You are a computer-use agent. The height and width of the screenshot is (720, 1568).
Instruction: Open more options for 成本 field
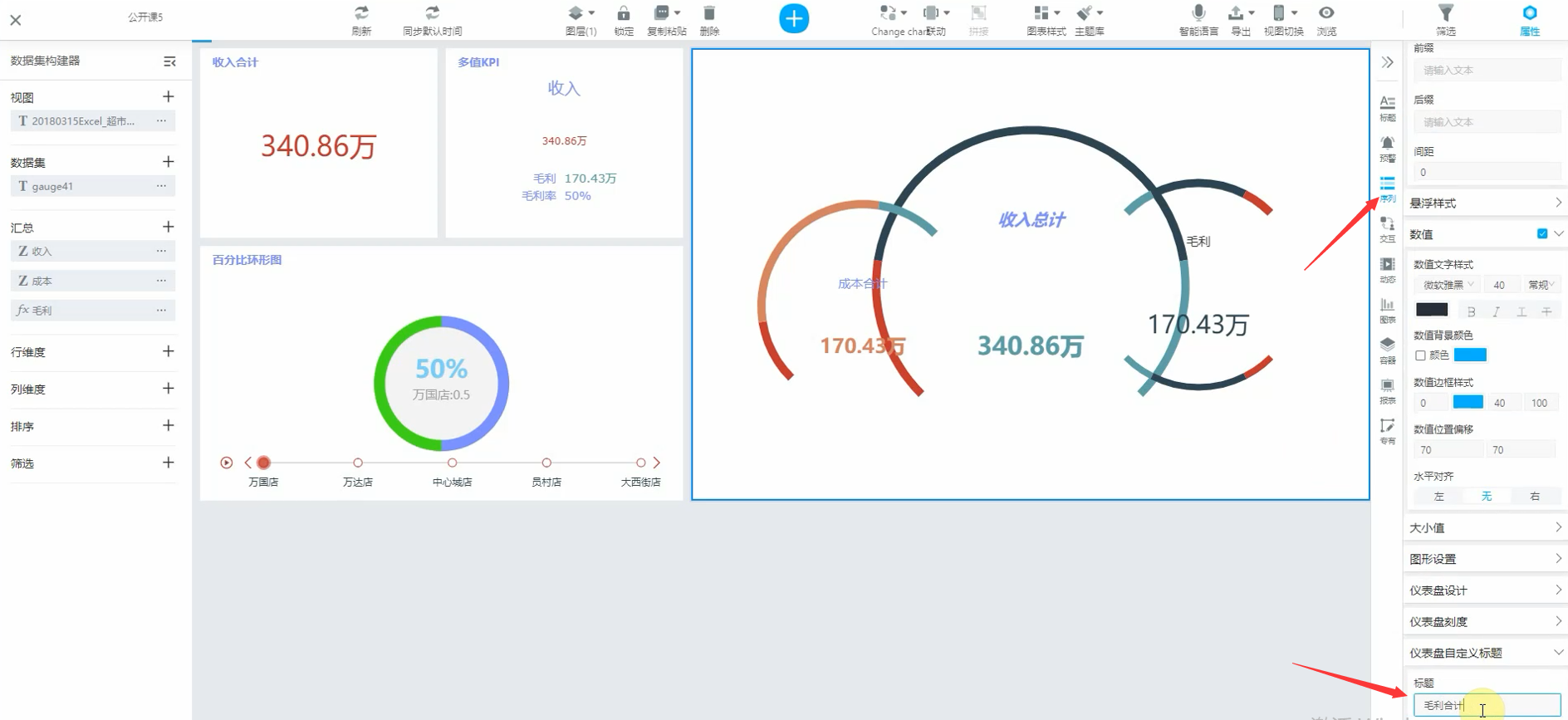click(x=161, y=281)
